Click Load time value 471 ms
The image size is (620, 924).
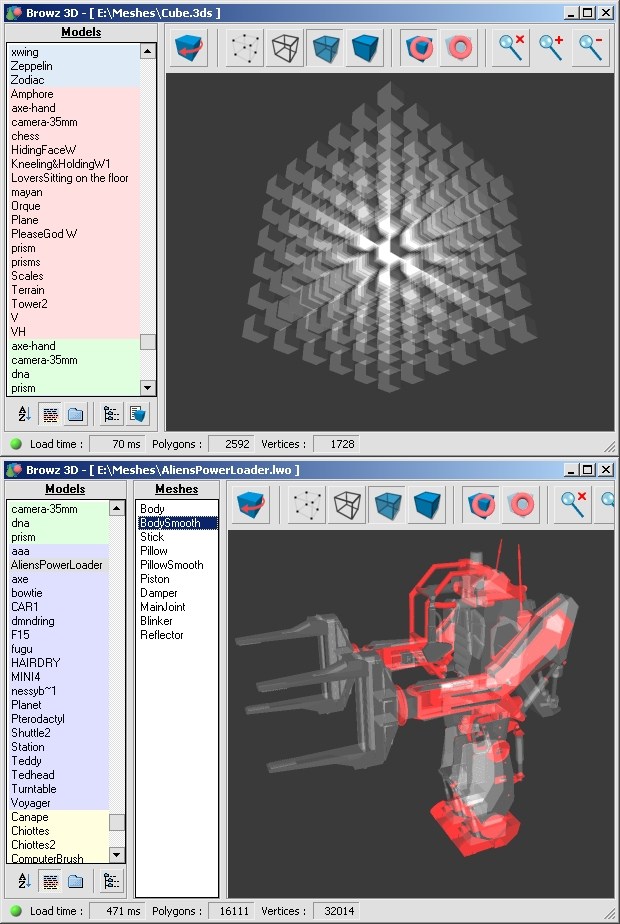[117, 911]
